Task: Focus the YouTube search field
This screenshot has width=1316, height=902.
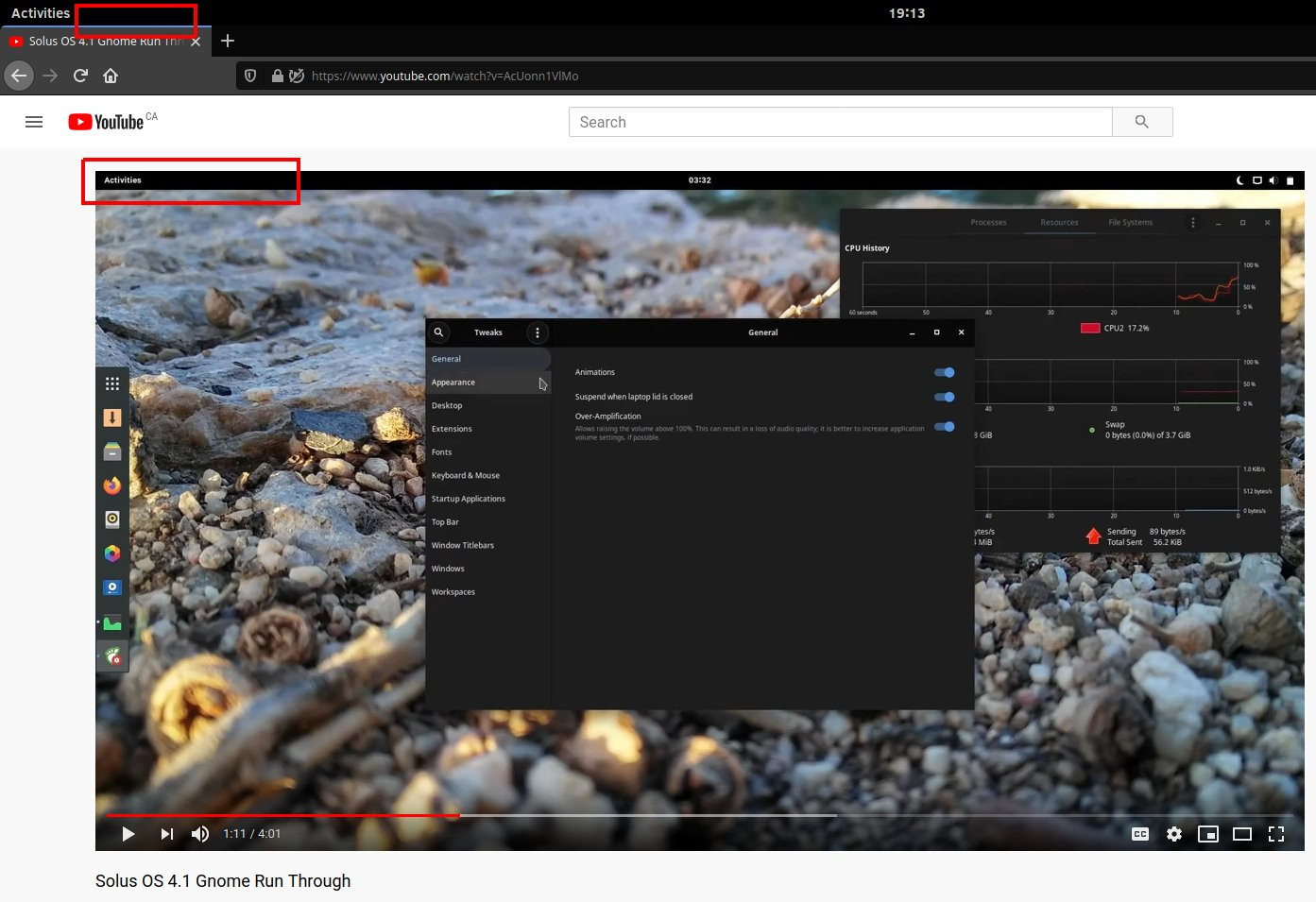Action: tap(840, 122)
